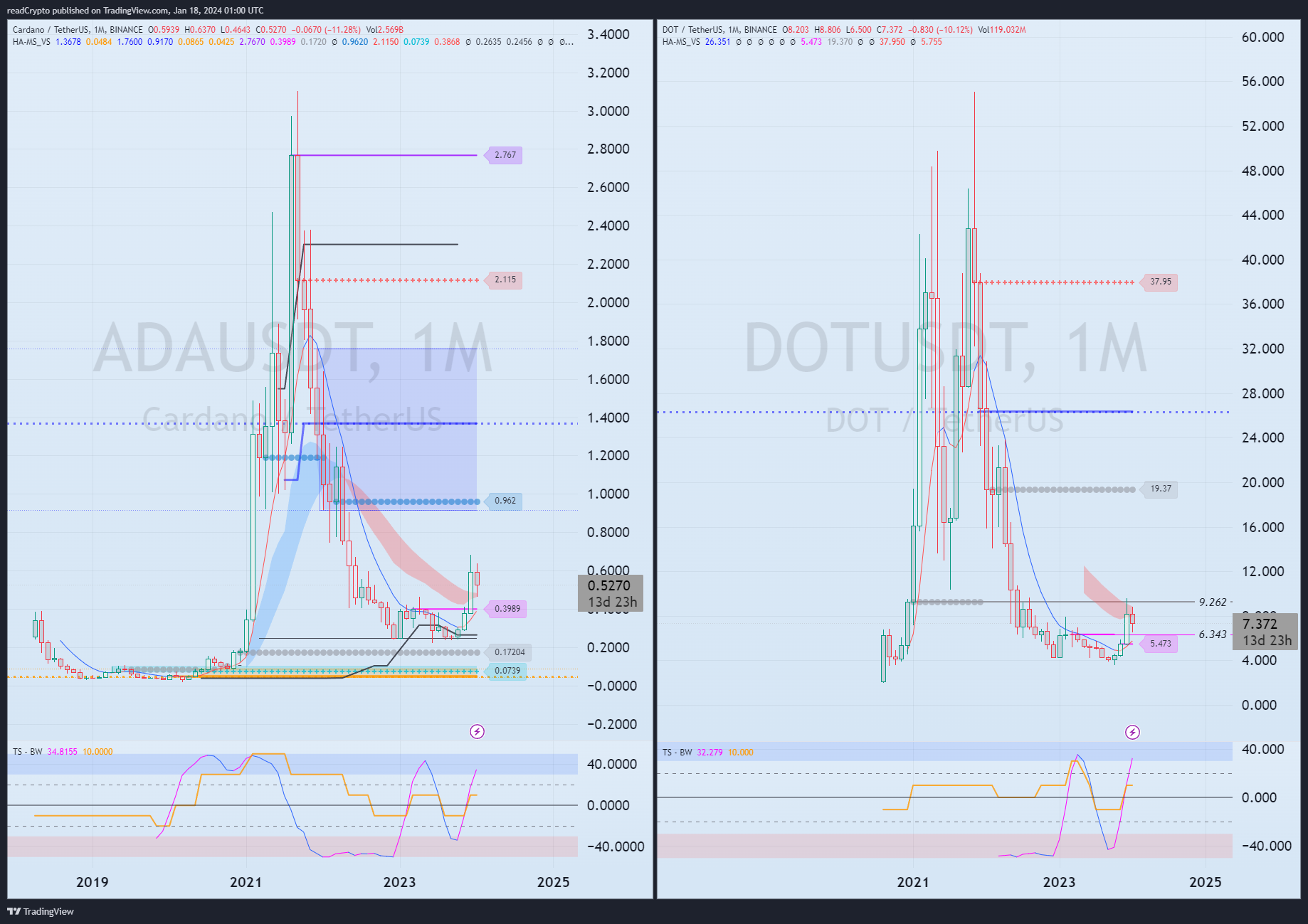This screenshot has width=1308, height=924.
Task: Click the DOT Vol 119.032M value
Action: pos(1002,30)
